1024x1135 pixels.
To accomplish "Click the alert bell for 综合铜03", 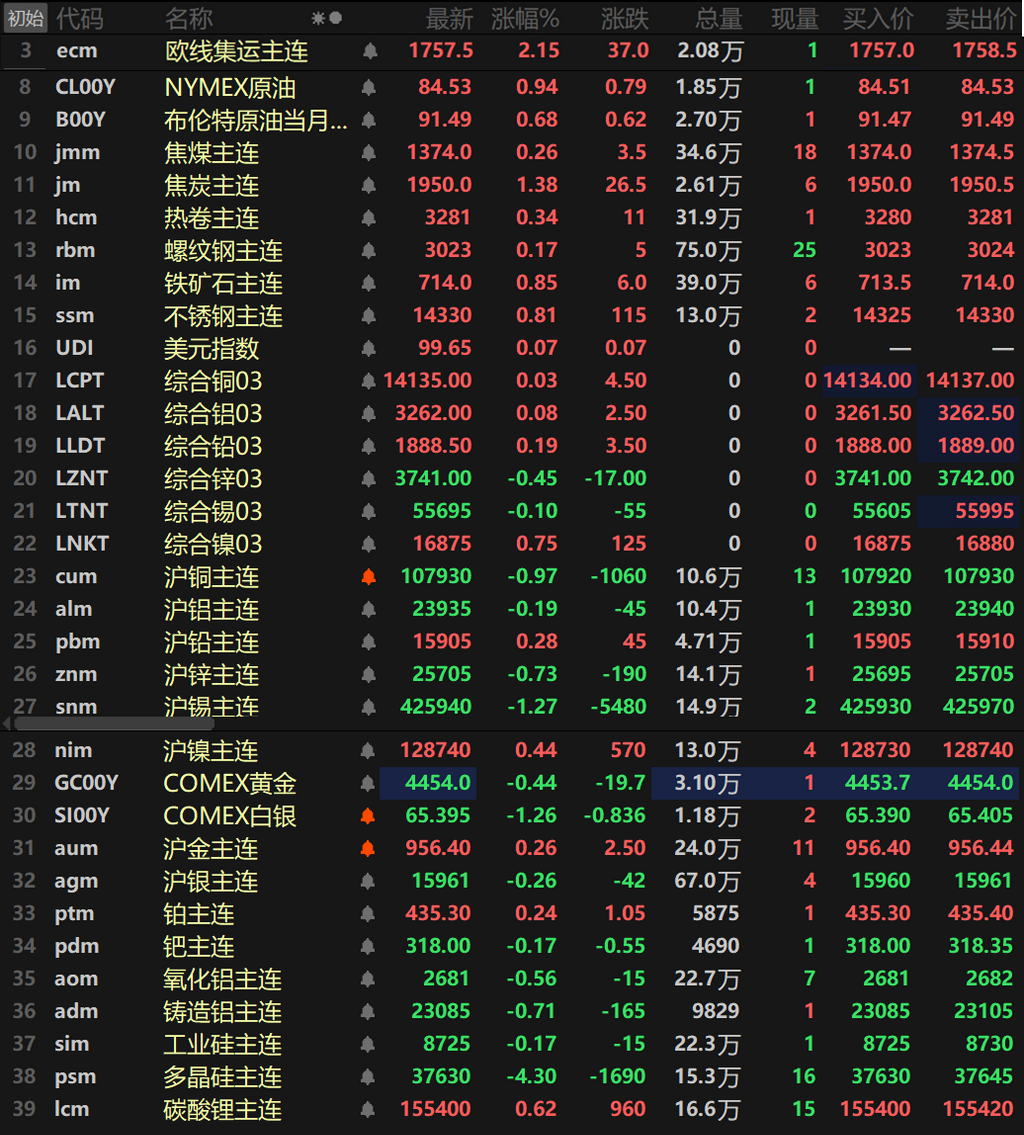I will click(x=368, y=381).
